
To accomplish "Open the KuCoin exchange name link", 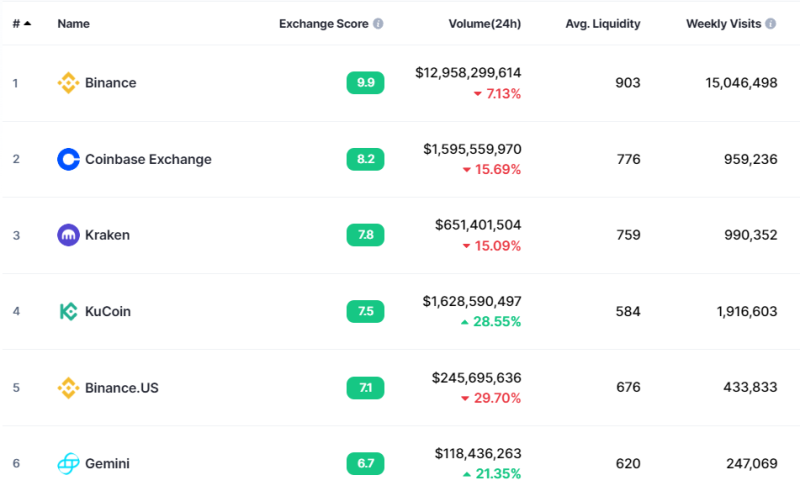I will tap(108, 311).
